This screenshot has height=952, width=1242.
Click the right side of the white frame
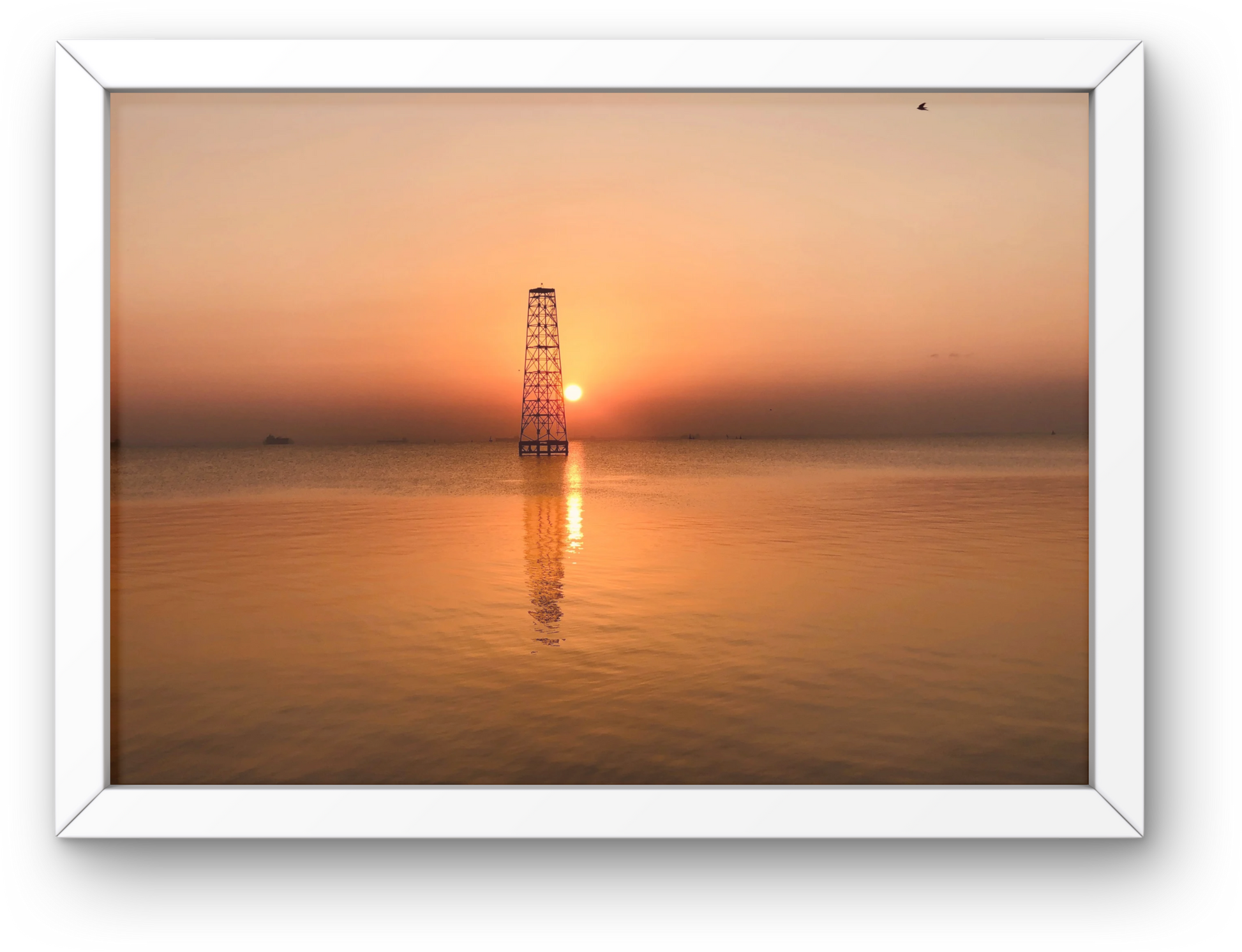pos(1117,438)
